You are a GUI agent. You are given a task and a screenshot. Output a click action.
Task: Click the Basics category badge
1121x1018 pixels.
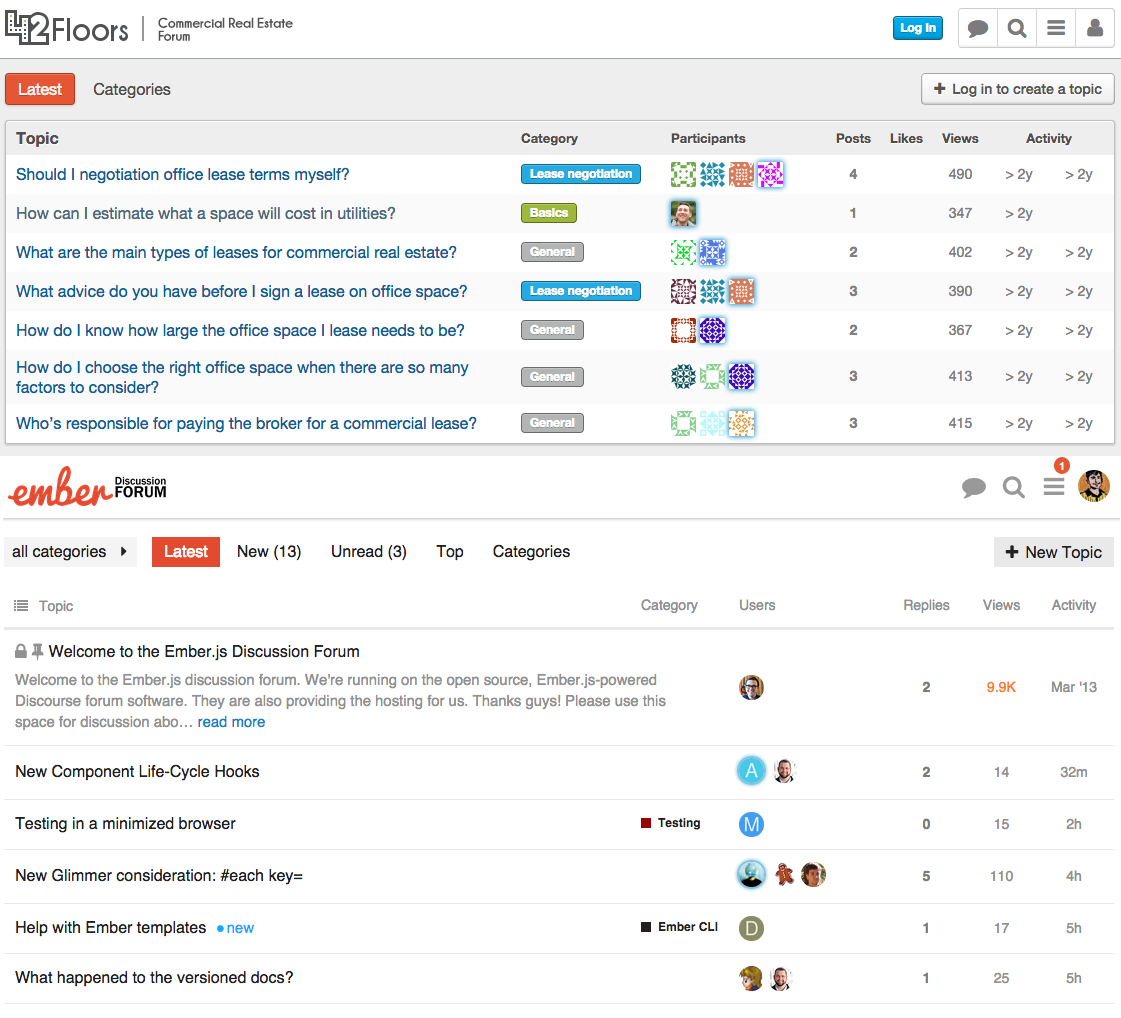(548, 212)
